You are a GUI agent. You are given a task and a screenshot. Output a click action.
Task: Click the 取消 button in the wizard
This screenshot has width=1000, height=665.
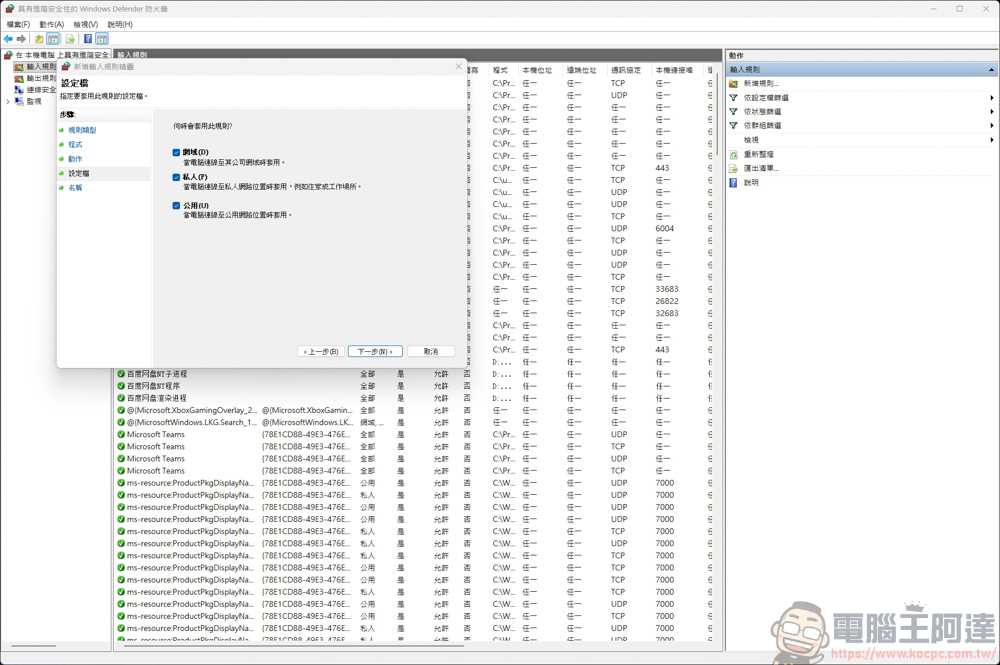point(432,351)
